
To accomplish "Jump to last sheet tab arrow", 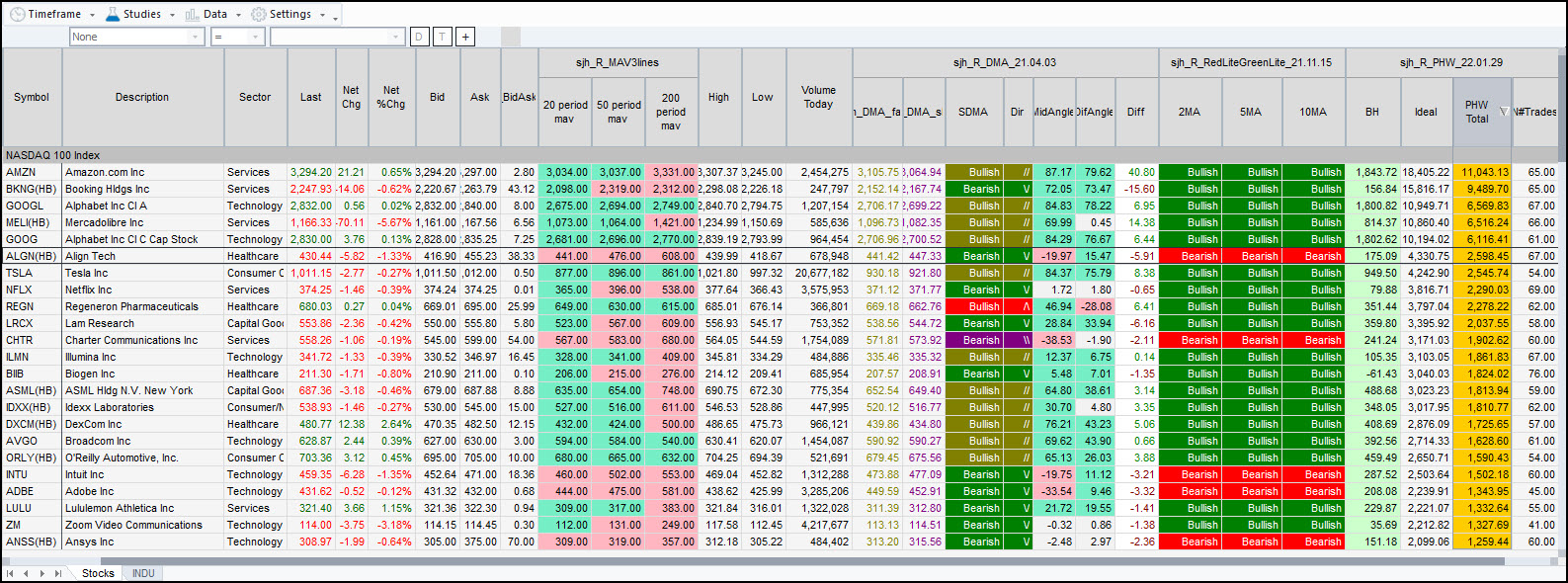I will coord(58,573).
